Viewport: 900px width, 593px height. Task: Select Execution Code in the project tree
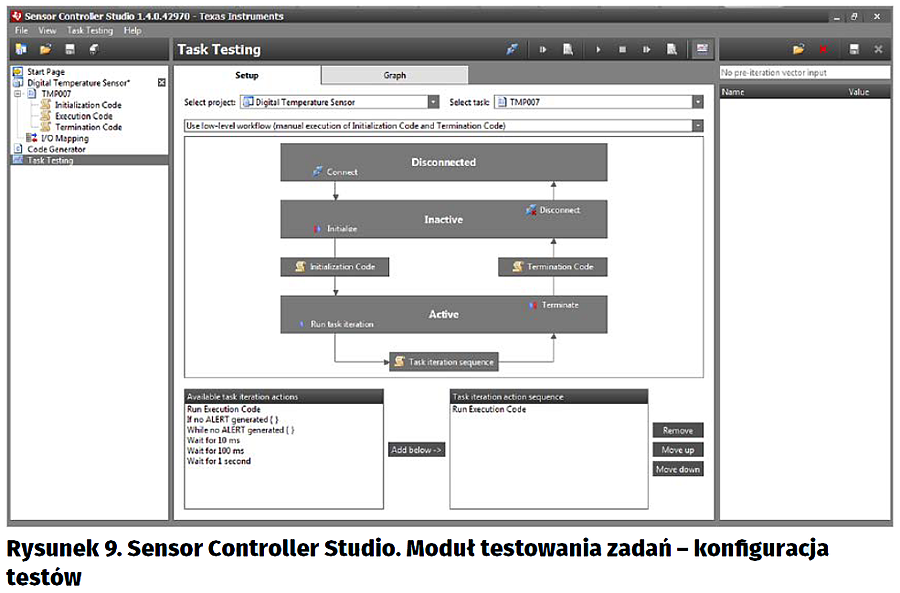click(x=83, y=116)
